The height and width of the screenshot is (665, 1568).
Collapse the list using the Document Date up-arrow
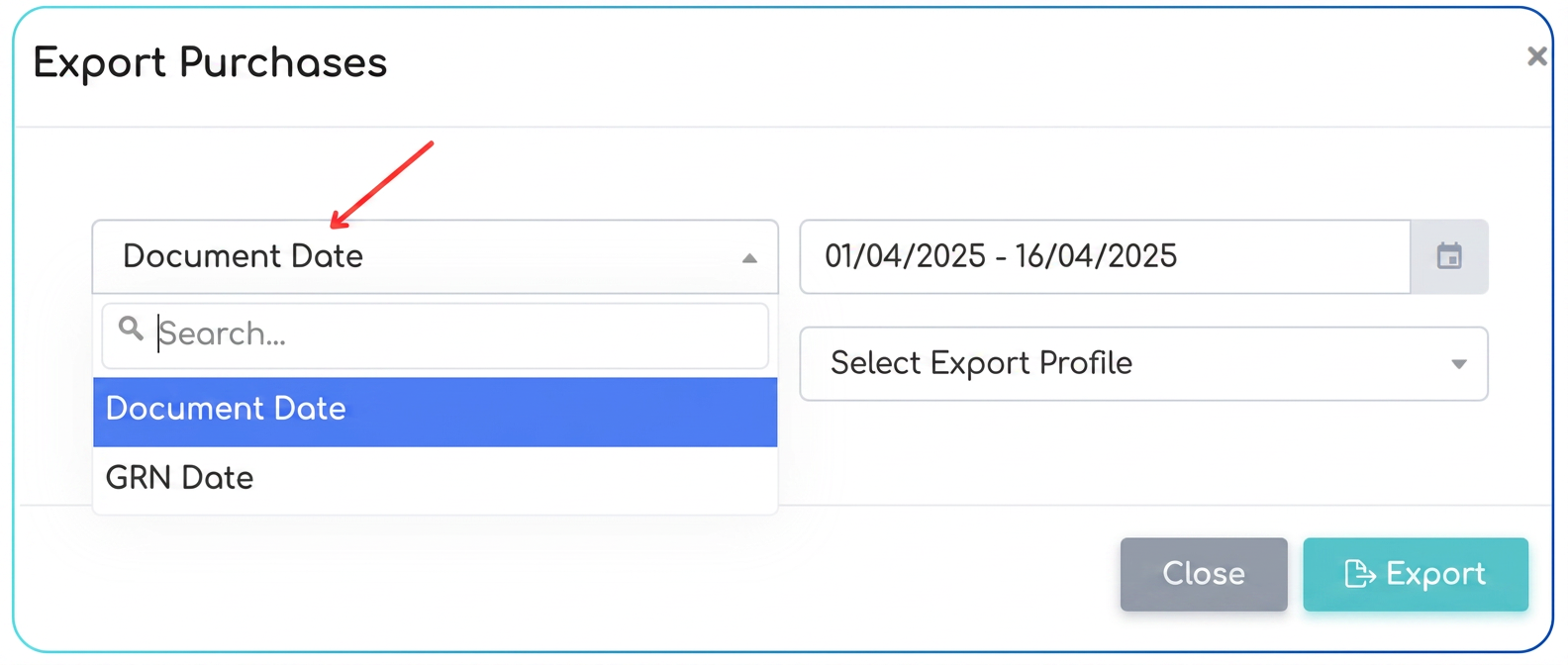(749, 258)
